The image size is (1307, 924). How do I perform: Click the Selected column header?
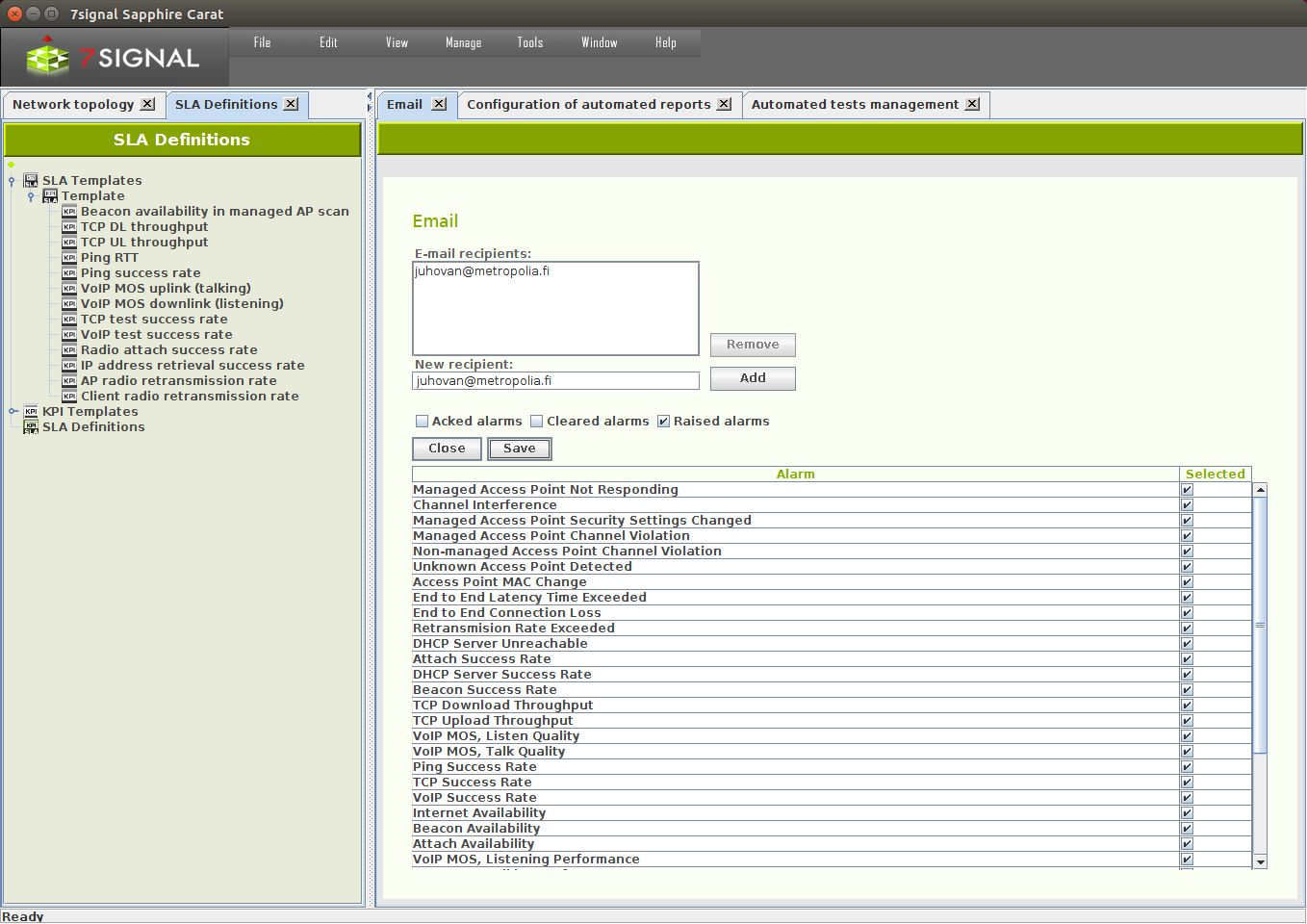[1216, 474]
